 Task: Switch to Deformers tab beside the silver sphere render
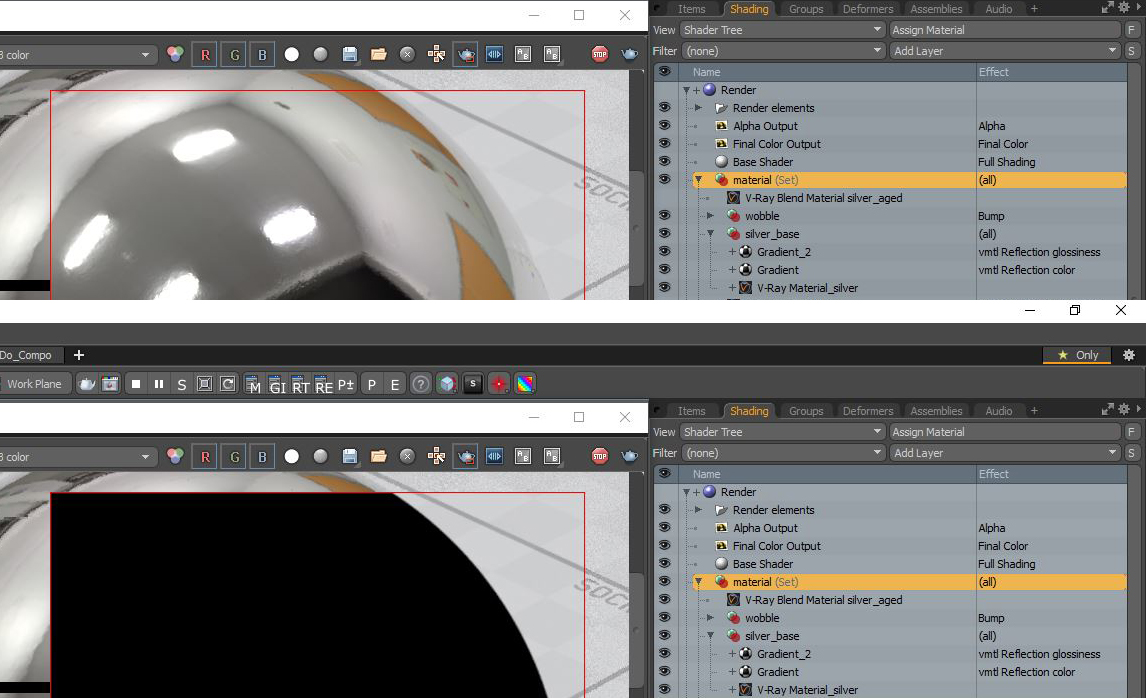pos(868,9)
